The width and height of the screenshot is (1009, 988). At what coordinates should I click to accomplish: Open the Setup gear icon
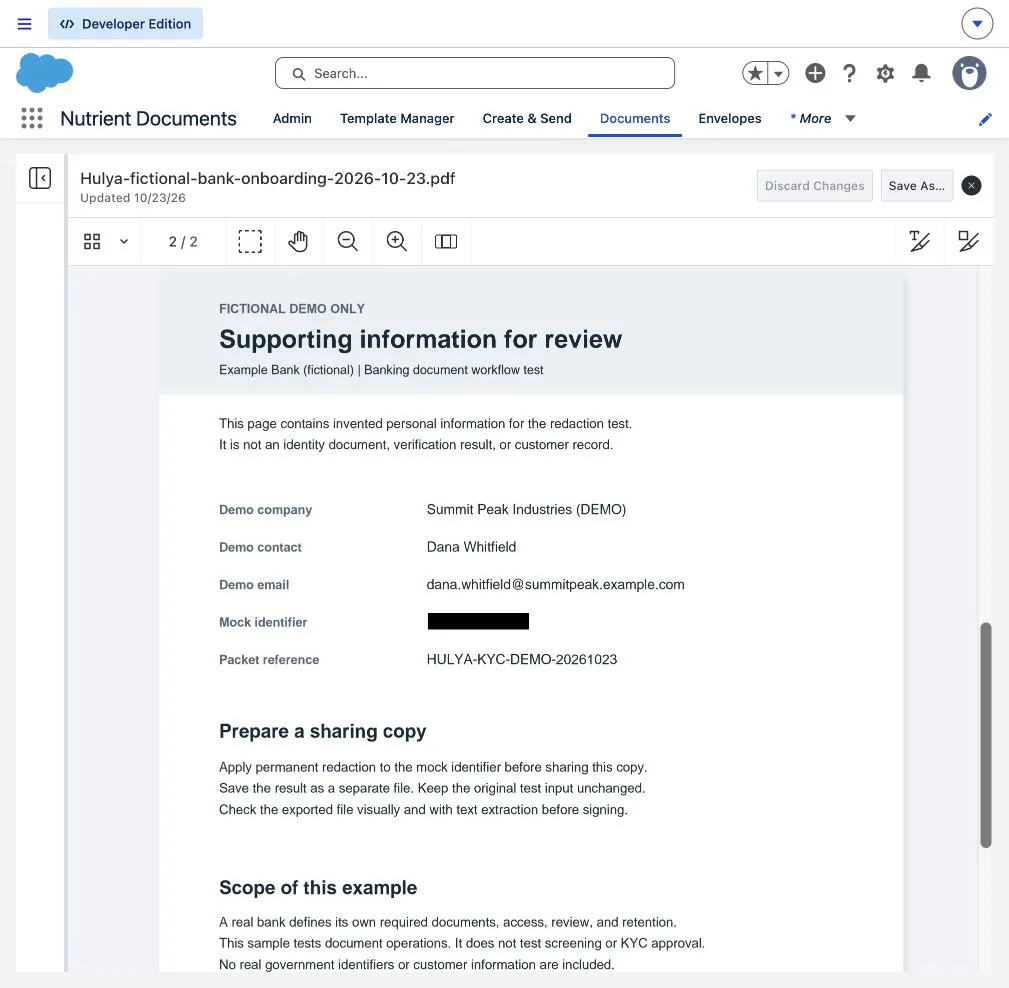click(x=885, y=73)
